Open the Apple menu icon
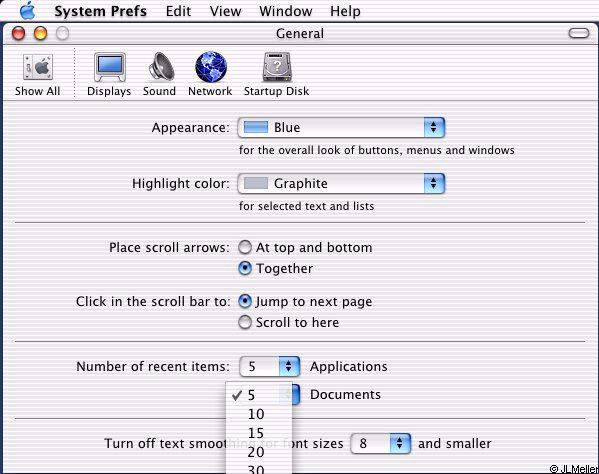This screenshot has height=474, width=599. click(28, 11)
